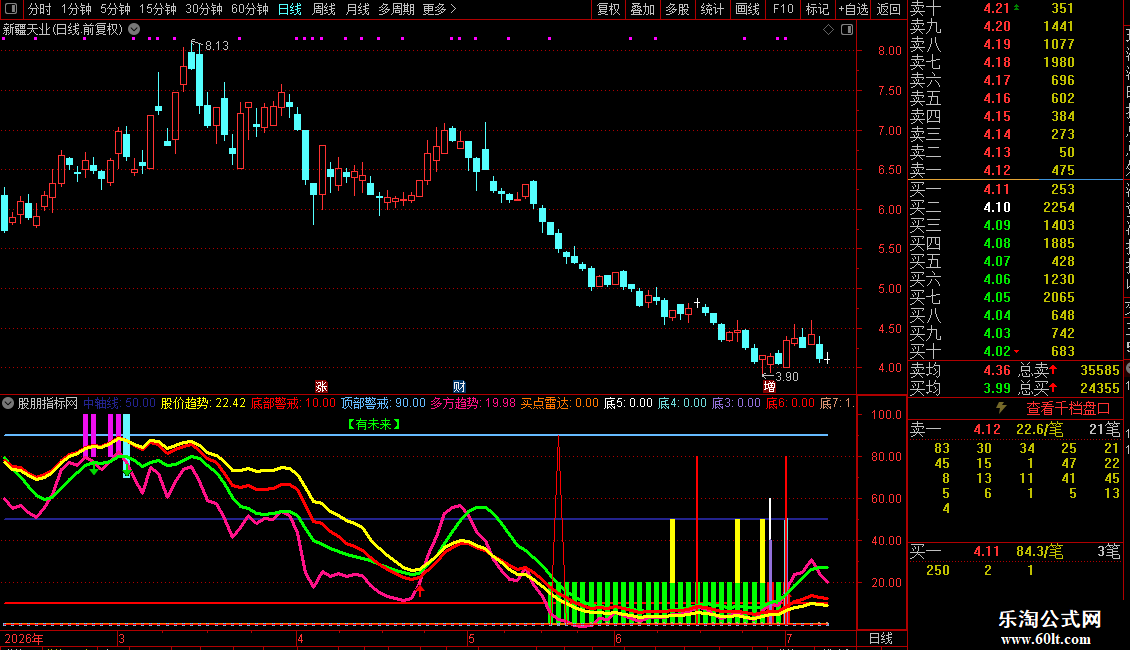Open the dropdown beside 新疆天业 stock title
The image size is (1130, 650).
click(134, 30)
